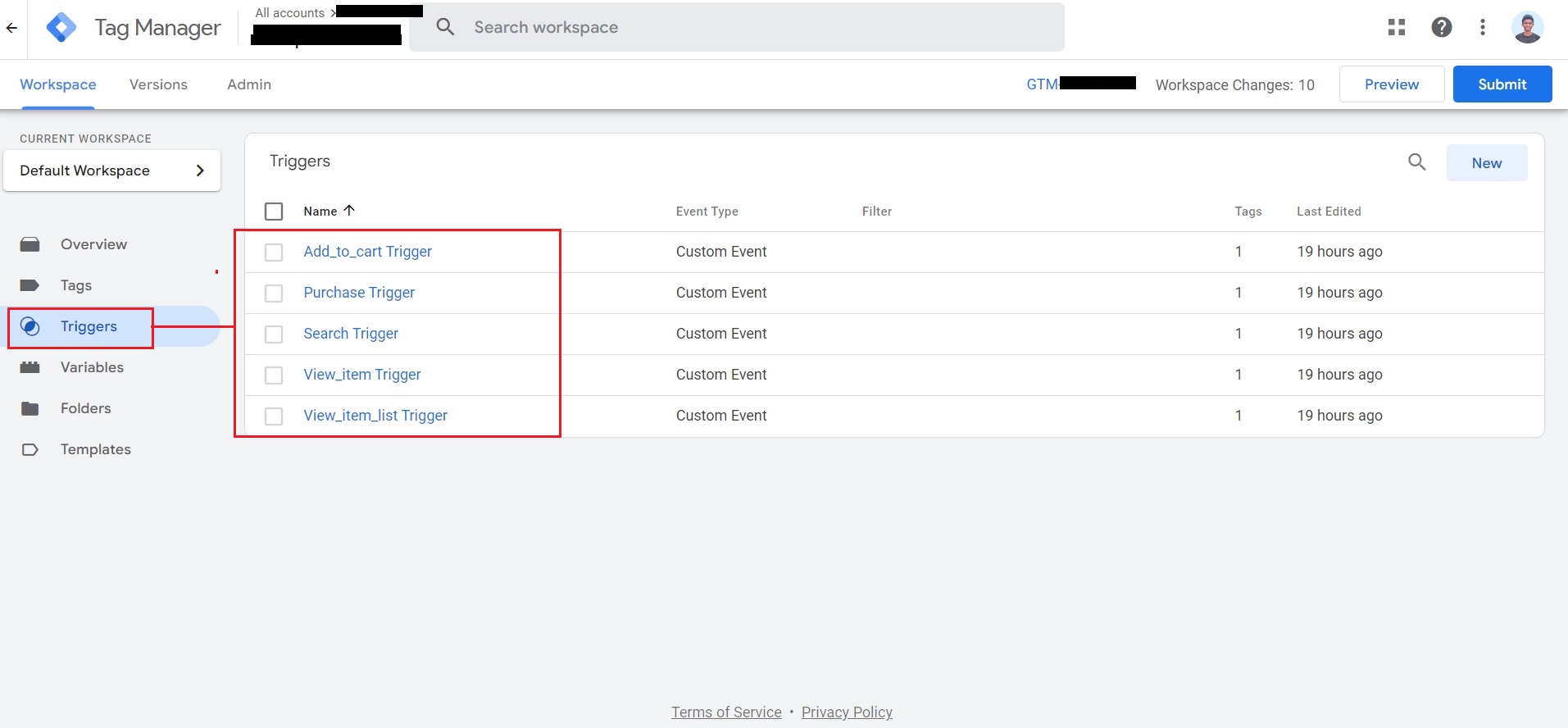
Task: Switch to the Workspace tab
Action: [x=58, y=84]
